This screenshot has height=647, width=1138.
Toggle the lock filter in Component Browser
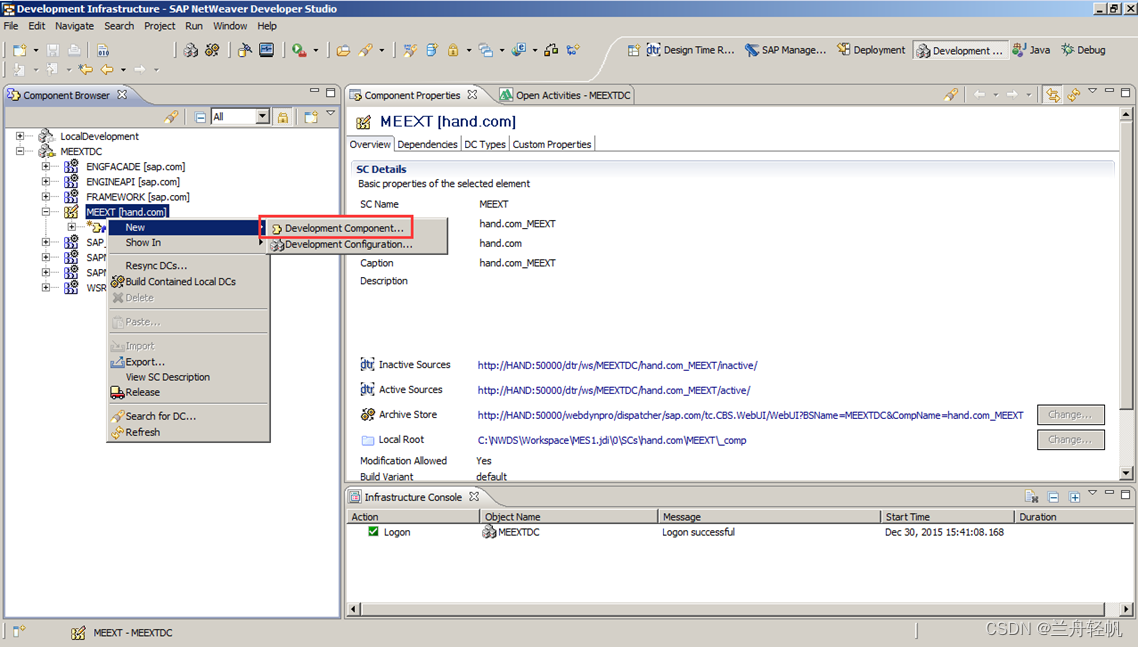(283, 117)
